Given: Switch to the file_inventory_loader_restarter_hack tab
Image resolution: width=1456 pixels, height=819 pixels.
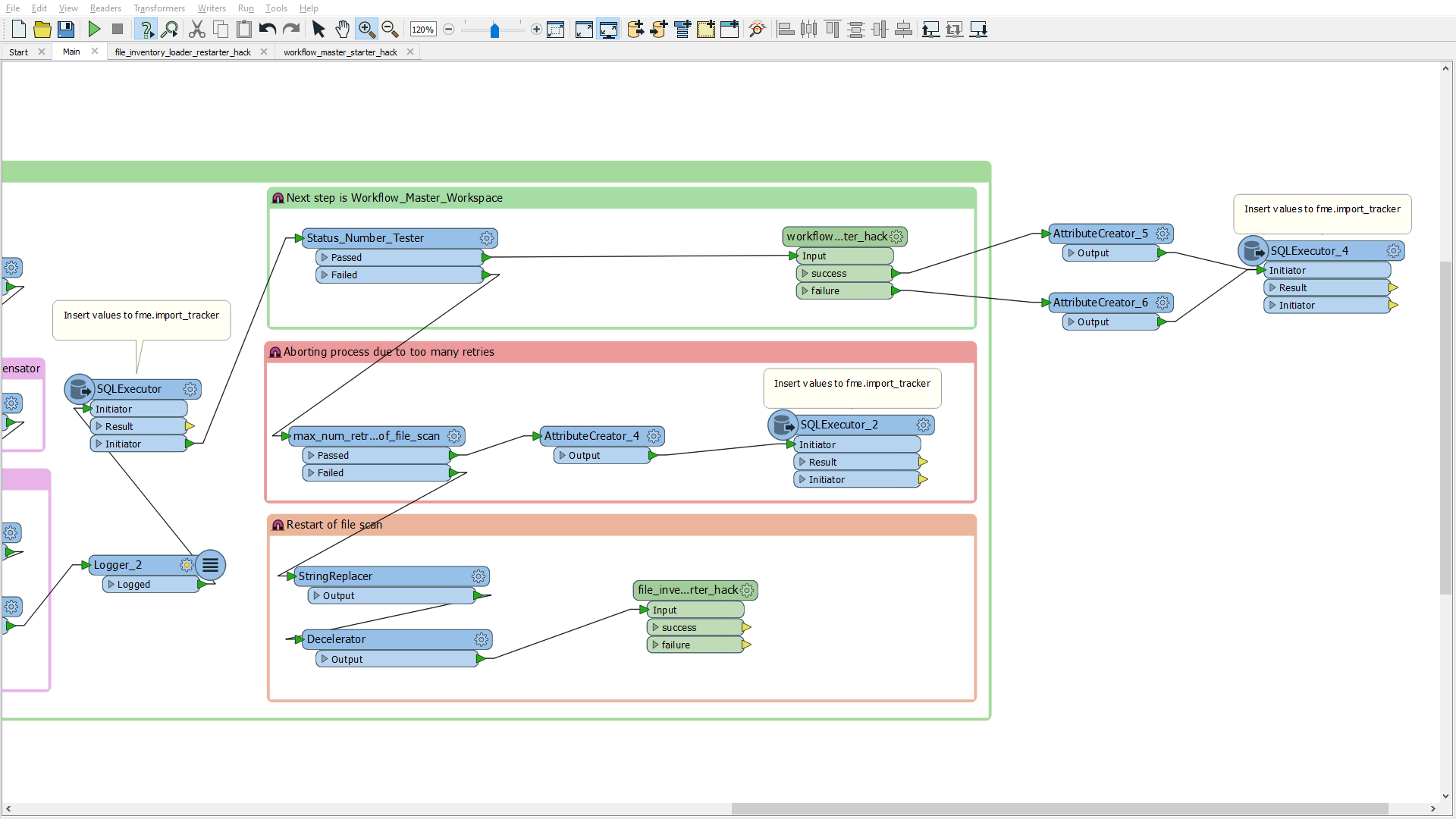Looking at the screenshot, I should tap(183, 52).
